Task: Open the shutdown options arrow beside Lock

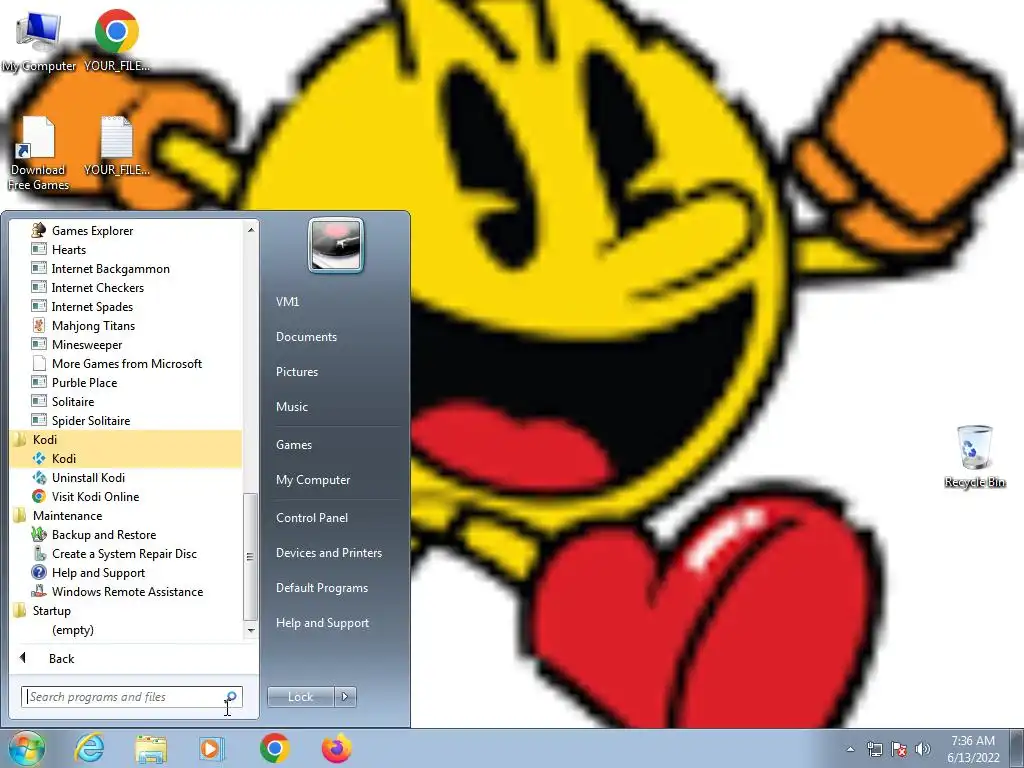Action: pyautogui.click(x=345, y=697)
